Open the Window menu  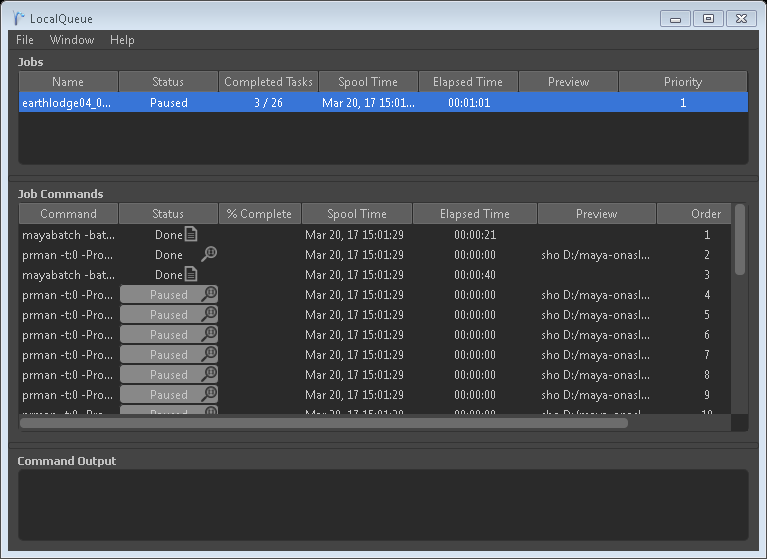[72, 40]
